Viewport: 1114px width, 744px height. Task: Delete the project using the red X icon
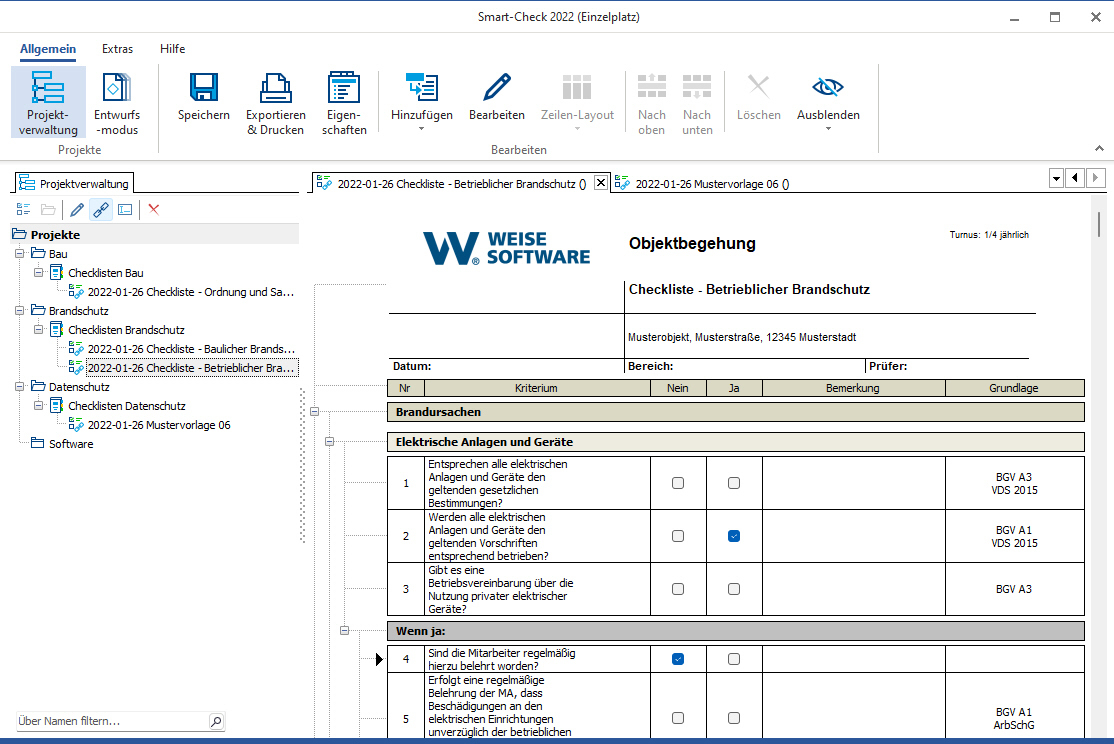(x=152, y=210)
